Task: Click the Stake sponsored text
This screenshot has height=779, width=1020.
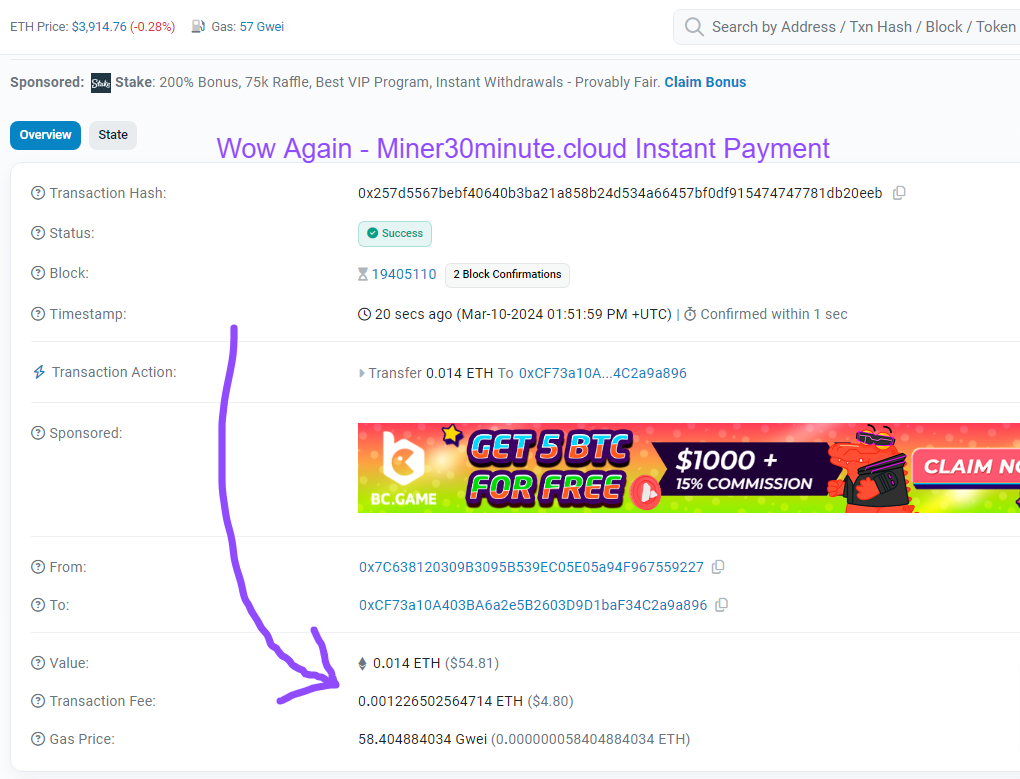Action: 388,83
